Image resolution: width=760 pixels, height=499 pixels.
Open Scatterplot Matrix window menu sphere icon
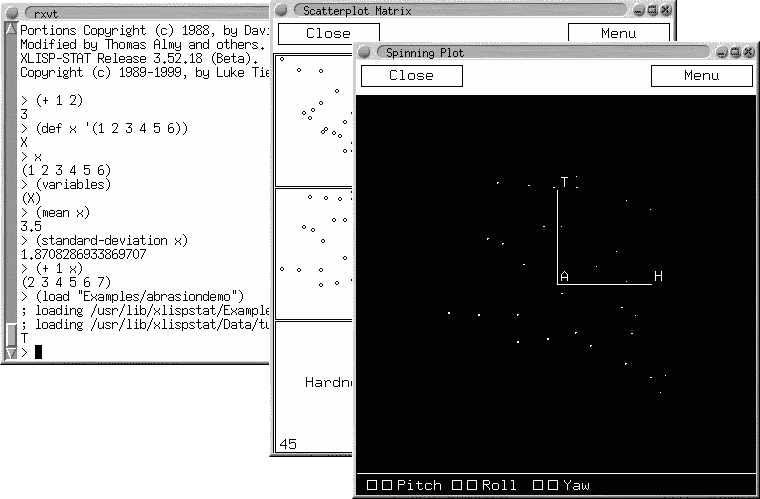point(281,10)
